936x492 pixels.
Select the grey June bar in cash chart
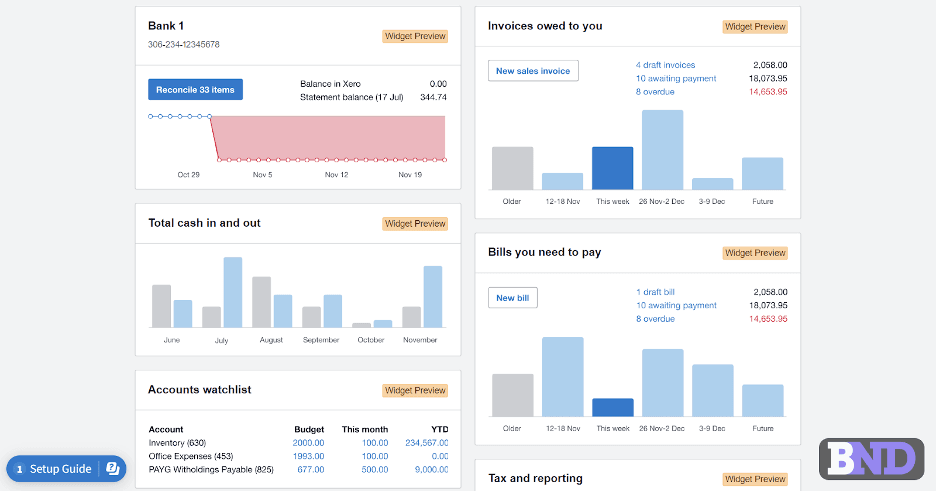[x=161, y=306]
